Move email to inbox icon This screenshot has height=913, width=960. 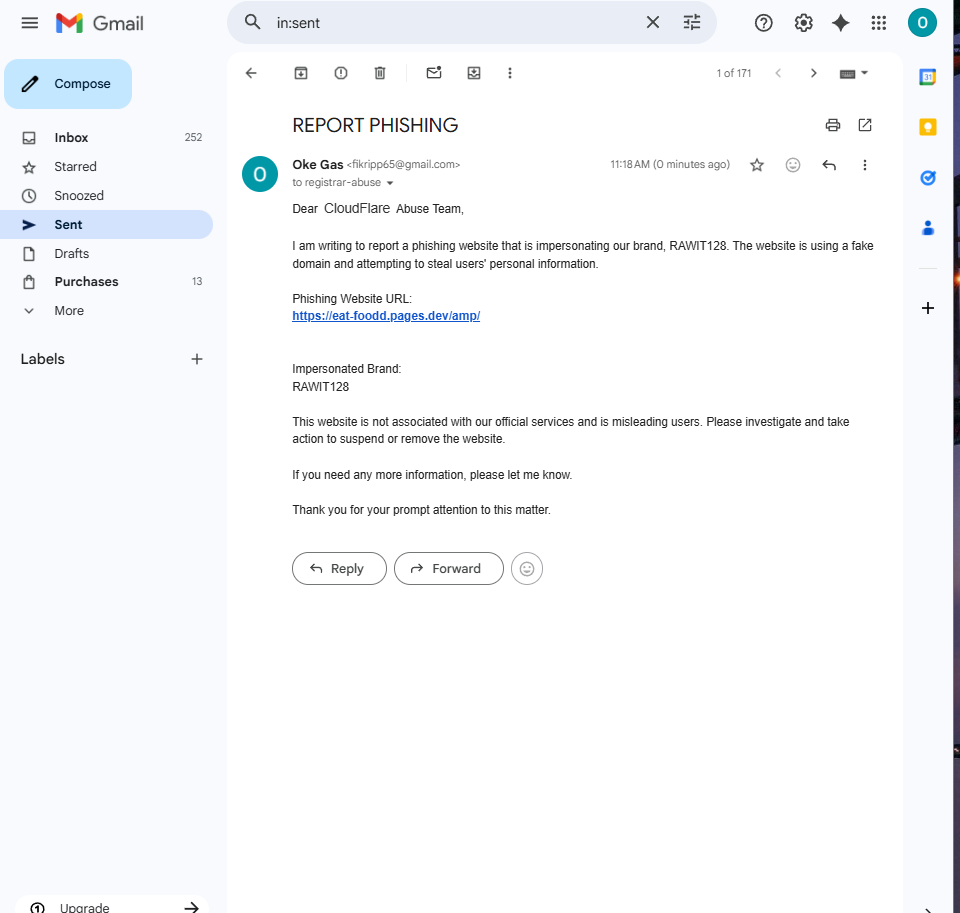click(x=474, y=73)
